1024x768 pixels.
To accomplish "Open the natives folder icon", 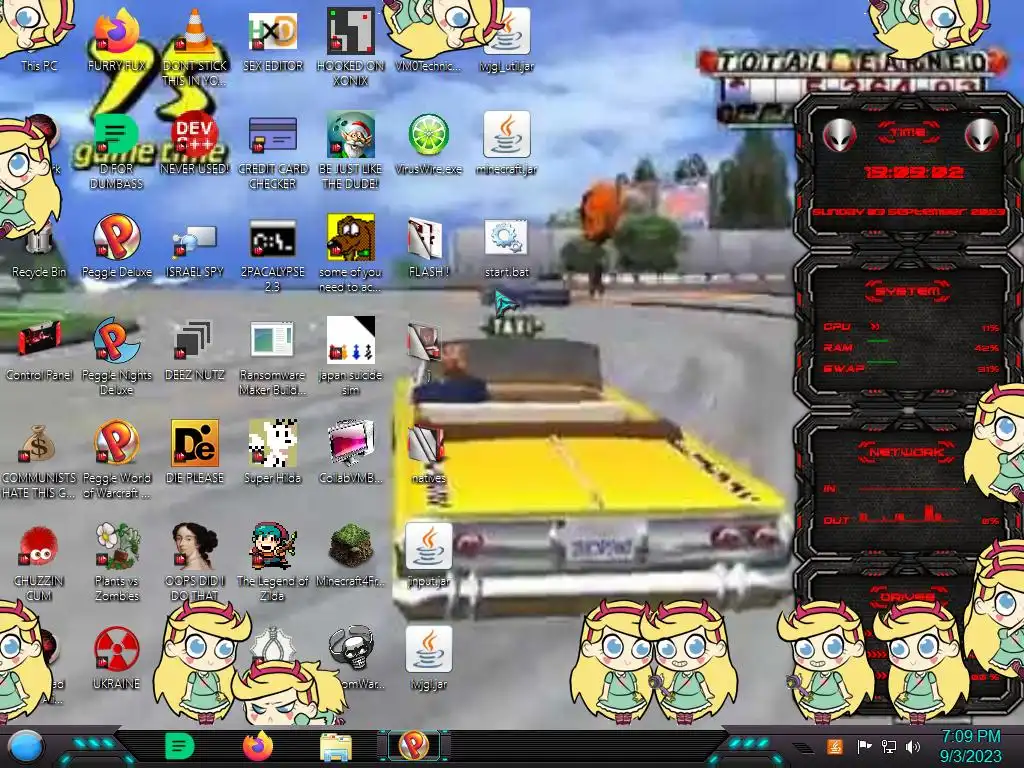I will pyautogui.click(x=428, y=452).
